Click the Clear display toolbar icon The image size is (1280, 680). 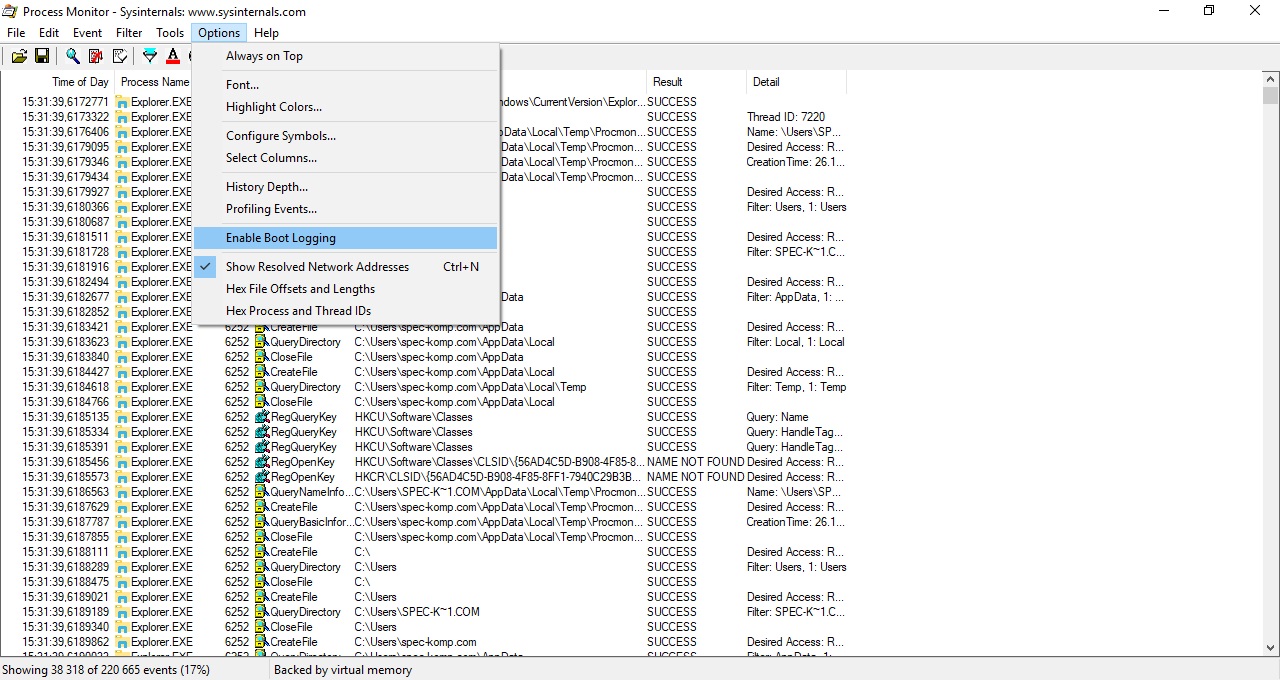pos(120,57)
